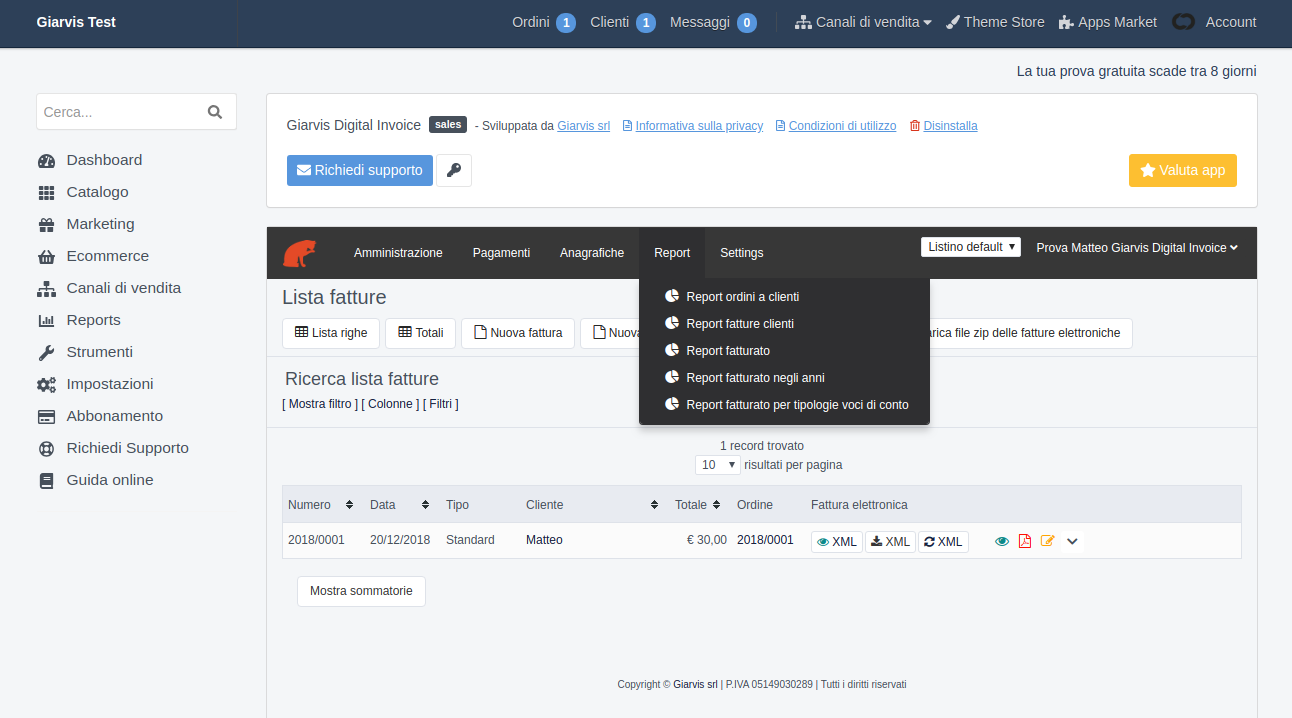This screenshot has height=718, width=1292.
Task: Open the Giarvis srl developer link
Action: (x=583, y=126)
